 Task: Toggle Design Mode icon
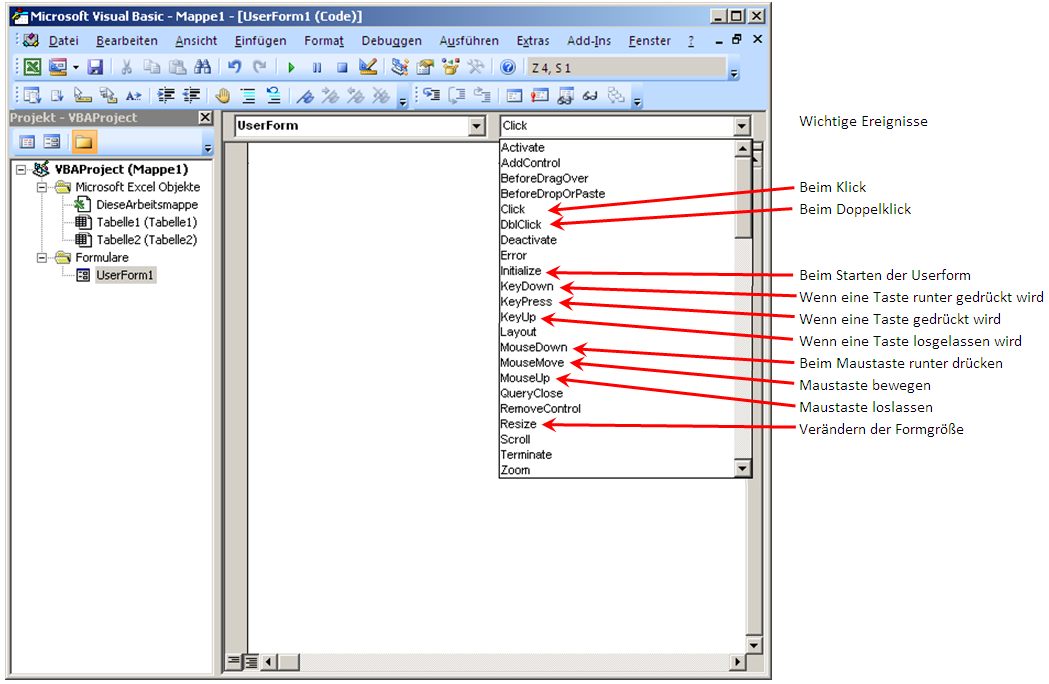tap(368, 67)
